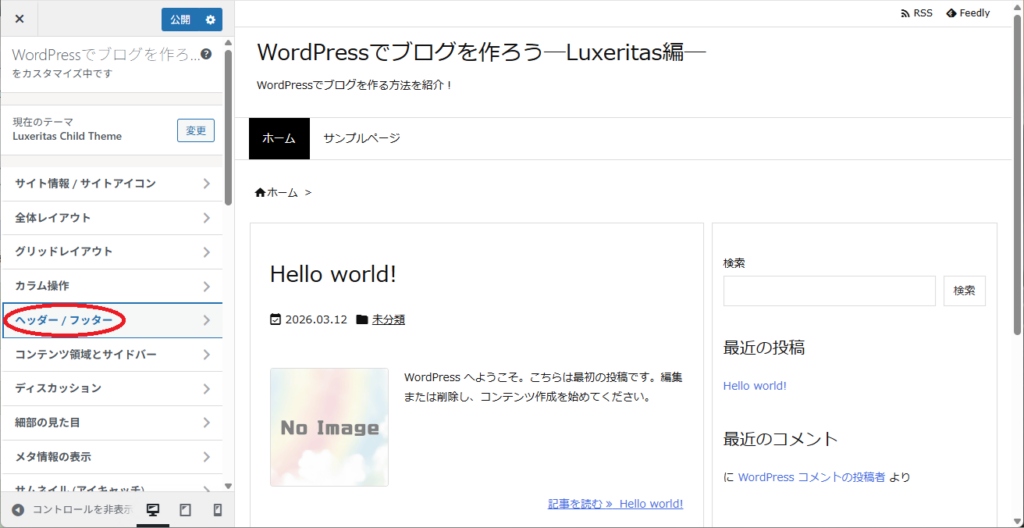Screen dimensions: 1024x528
Task: Click folder icon beside 未分類
Action: click(362, 320)
